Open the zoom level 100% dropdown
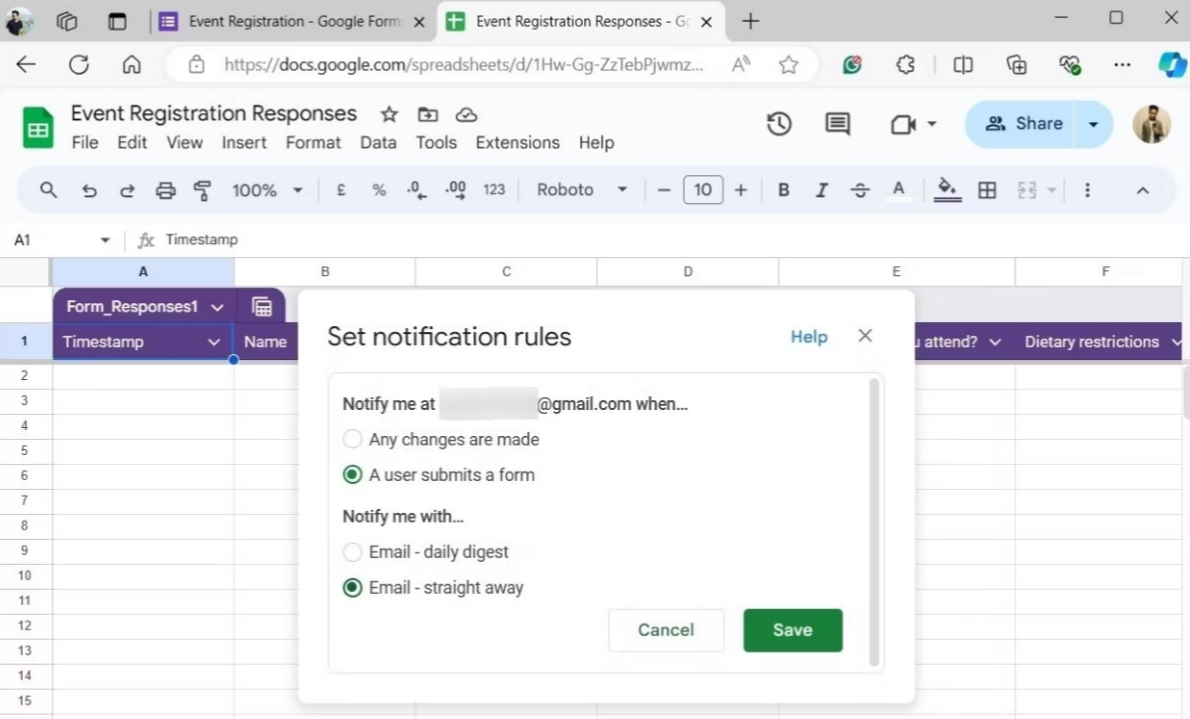This screenshot has height=719, width=1190. point(267,190)
